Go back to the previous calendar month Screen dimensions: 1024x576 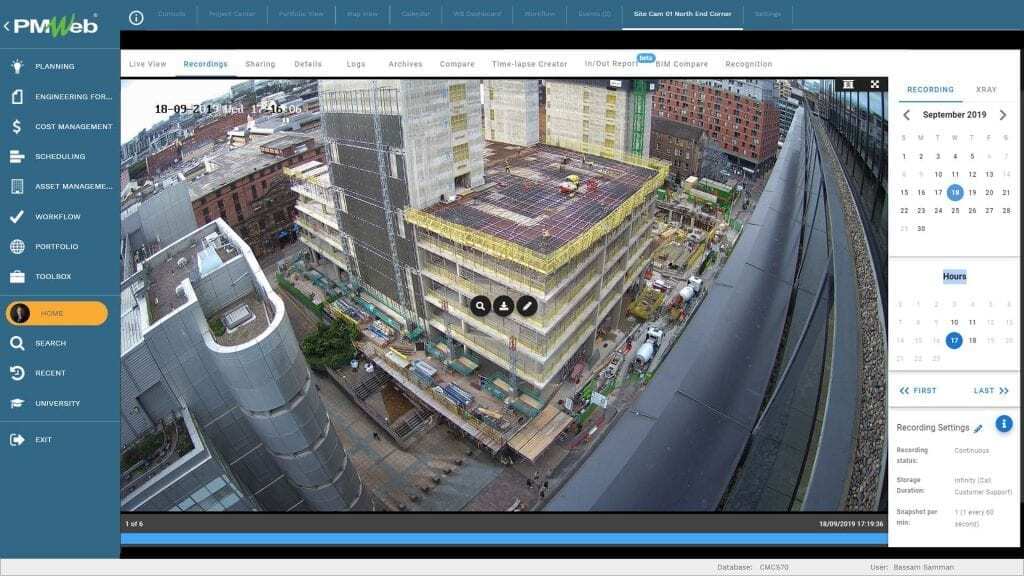[907, 115]
